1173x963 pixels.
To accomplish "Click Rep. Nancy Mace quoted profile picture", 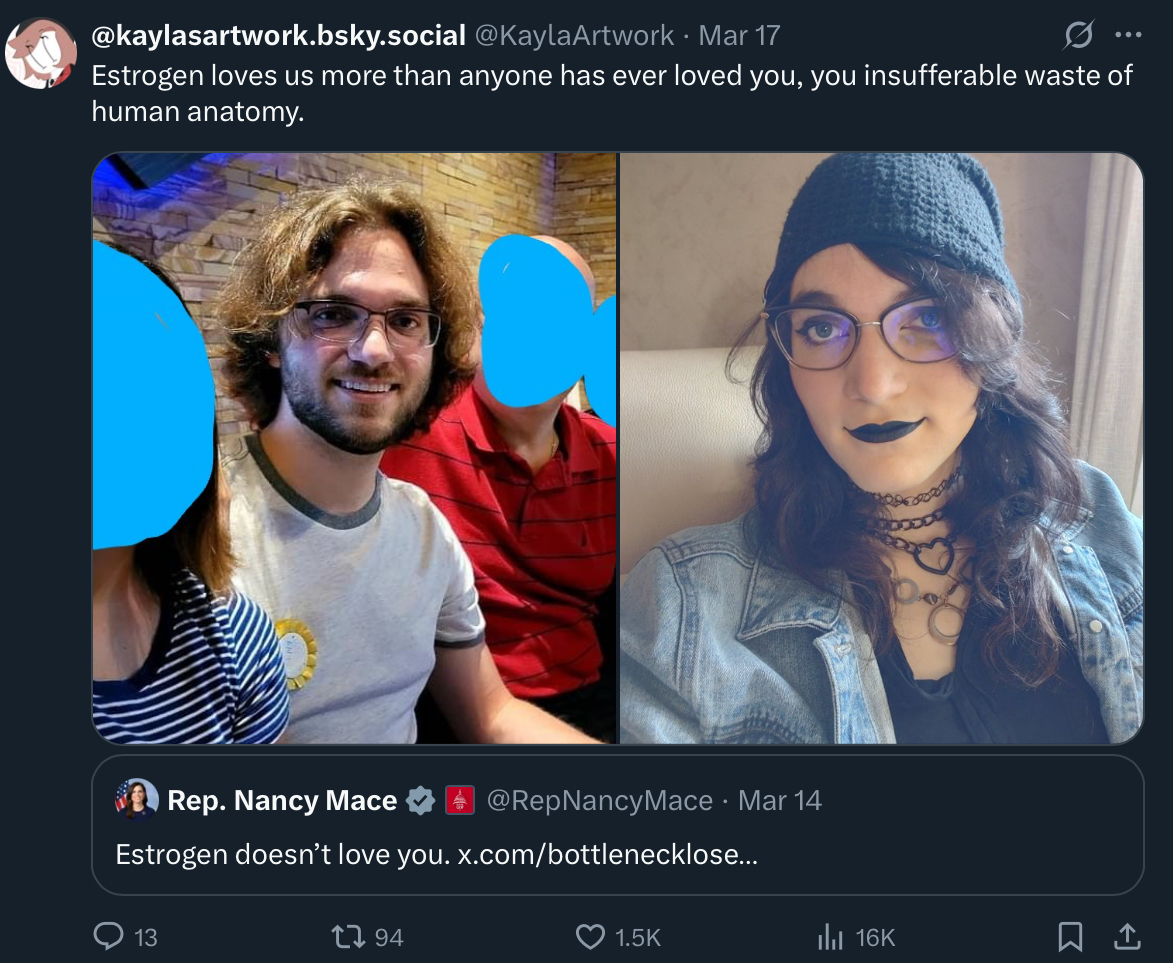I will pos(137,800).
